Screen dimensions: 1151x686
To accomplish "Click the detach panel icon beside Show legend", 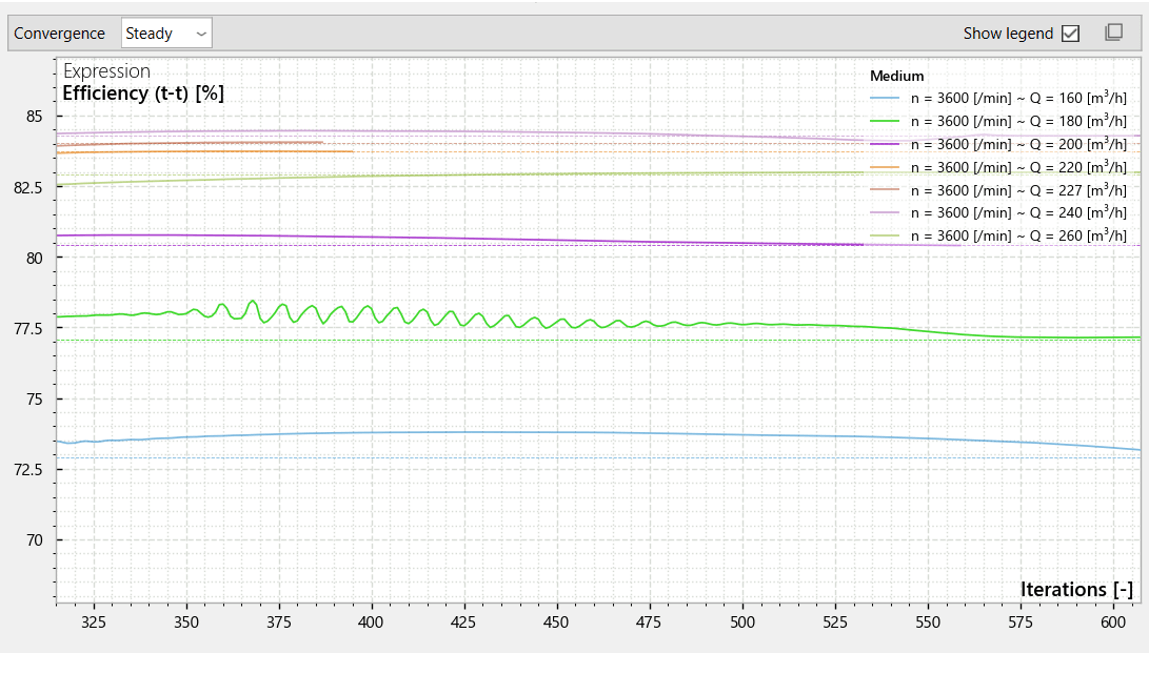I will click(1114, 32).
